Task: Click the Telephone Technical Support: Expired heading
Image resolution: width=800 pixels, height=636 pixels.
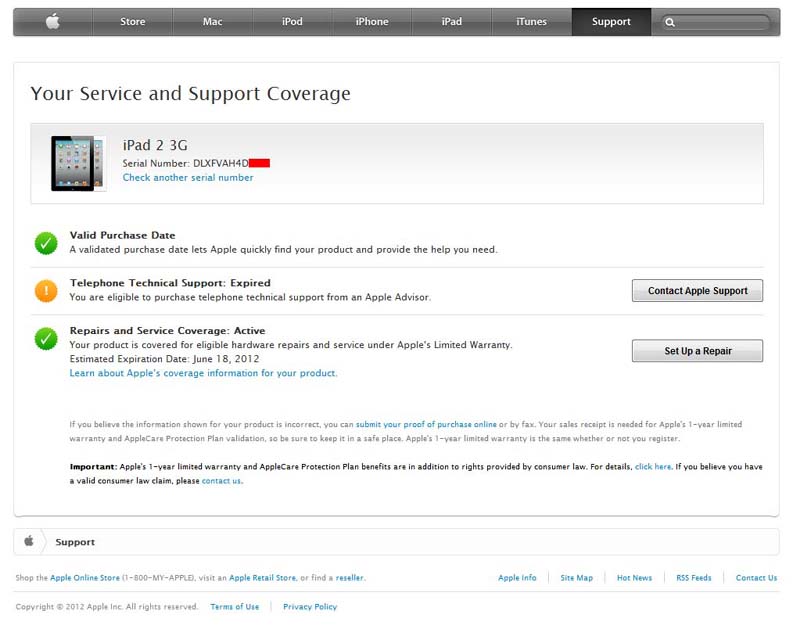Action: tap(170, 283)
